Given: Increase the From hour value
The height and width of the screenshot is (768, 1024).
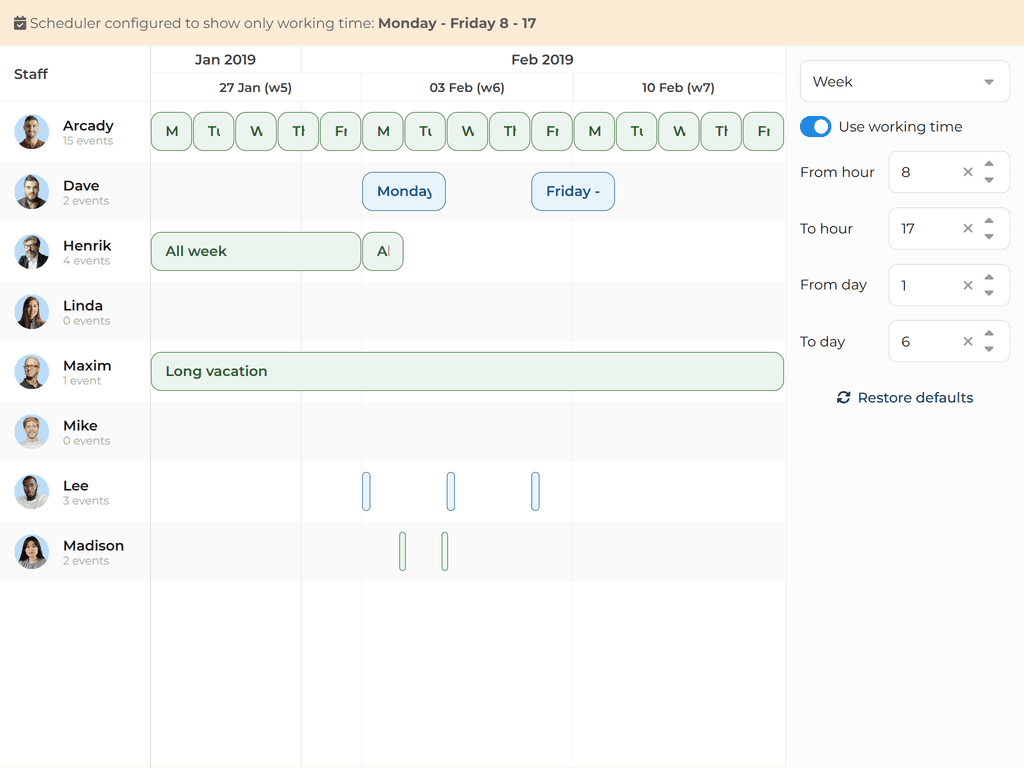Looking at the screenshot, I should coord(989,165).
